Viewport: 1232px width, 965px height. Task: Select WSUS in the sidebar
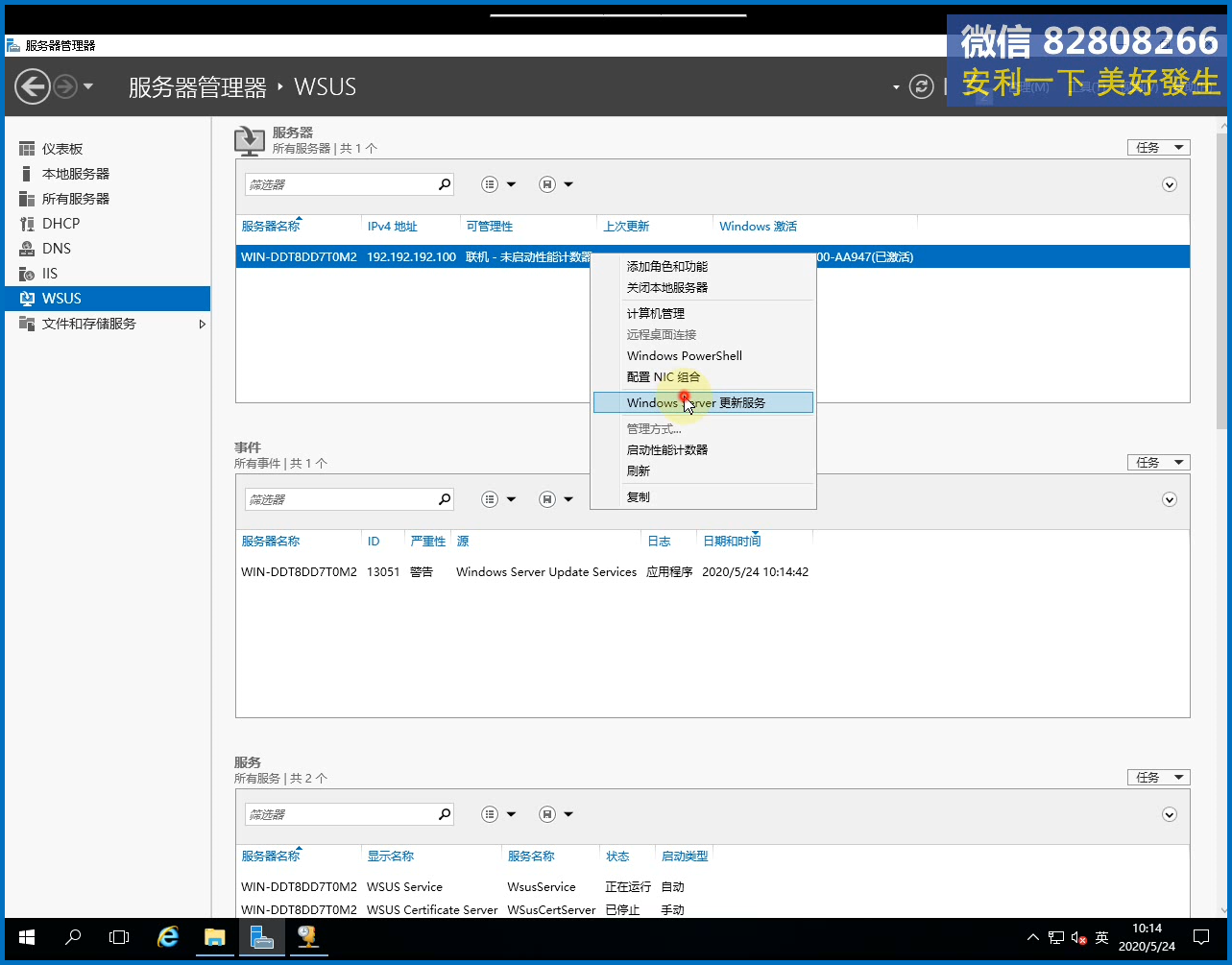pyautogui.click(x=108, y=299)
